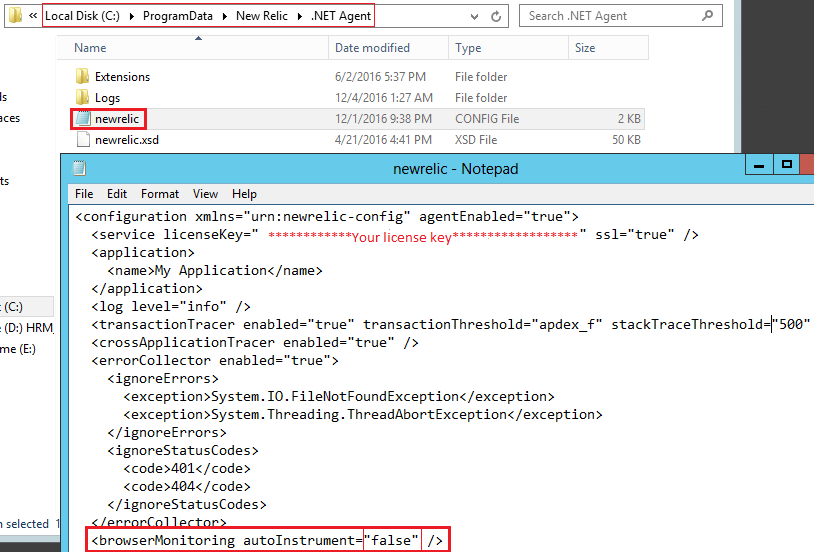Click the Notepad title bar icon
Screen dimensions: 817x552
(79, 168)
